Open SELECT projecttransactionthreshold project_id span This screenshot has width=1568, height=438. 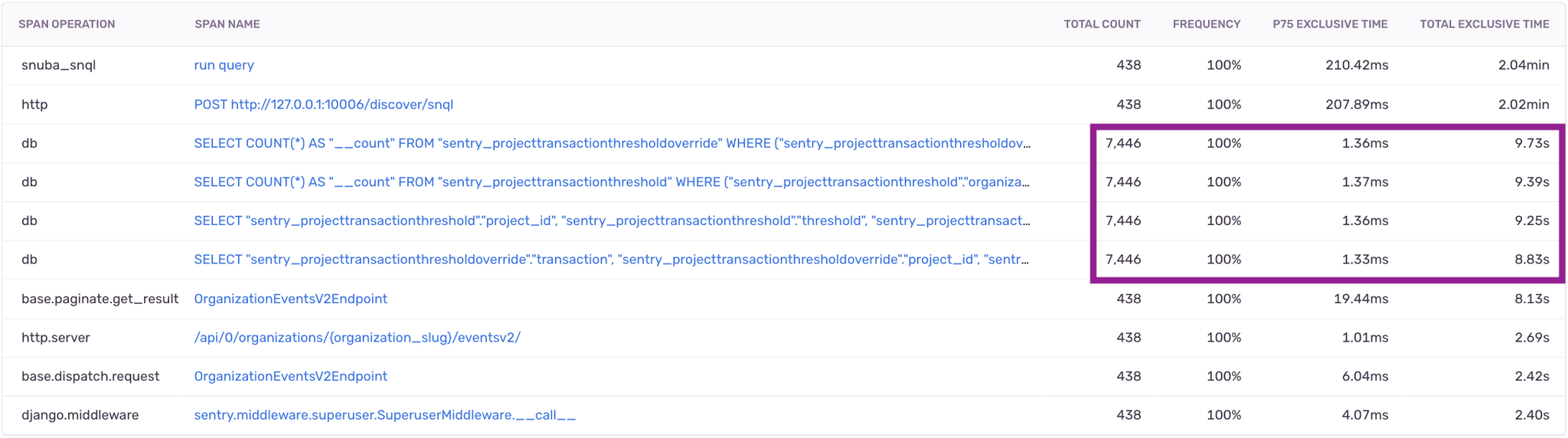tap(612, 221)
